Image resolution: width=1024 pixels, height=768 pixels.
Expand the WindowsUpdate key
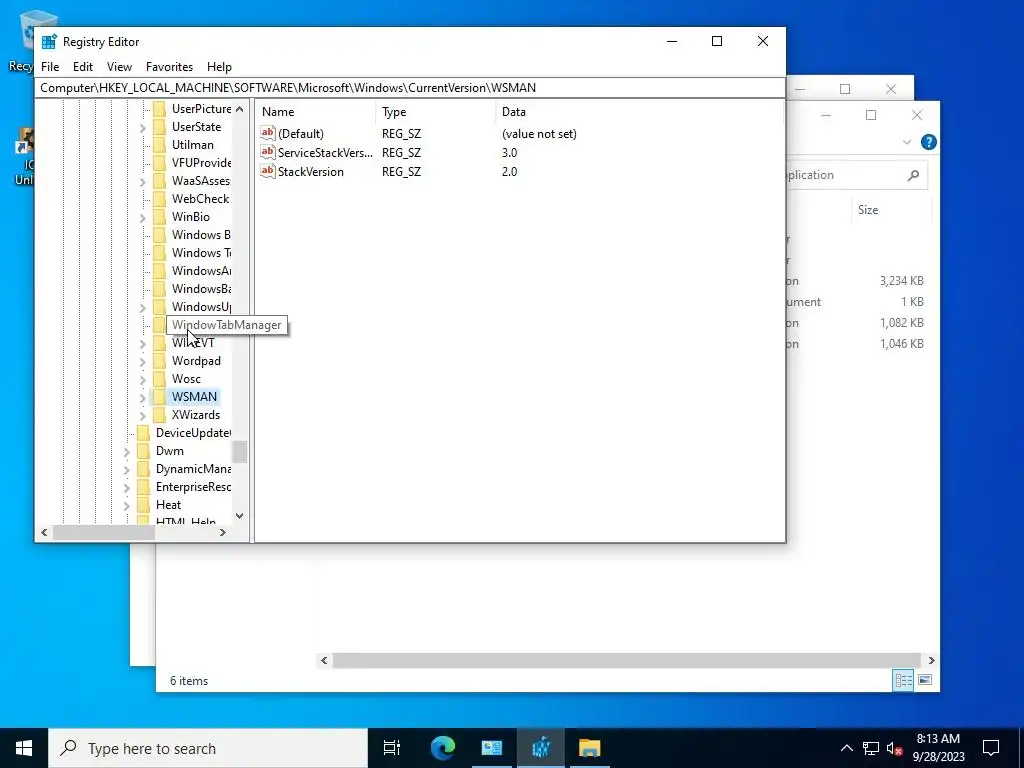pyautogui.click(x=143, y=307)
